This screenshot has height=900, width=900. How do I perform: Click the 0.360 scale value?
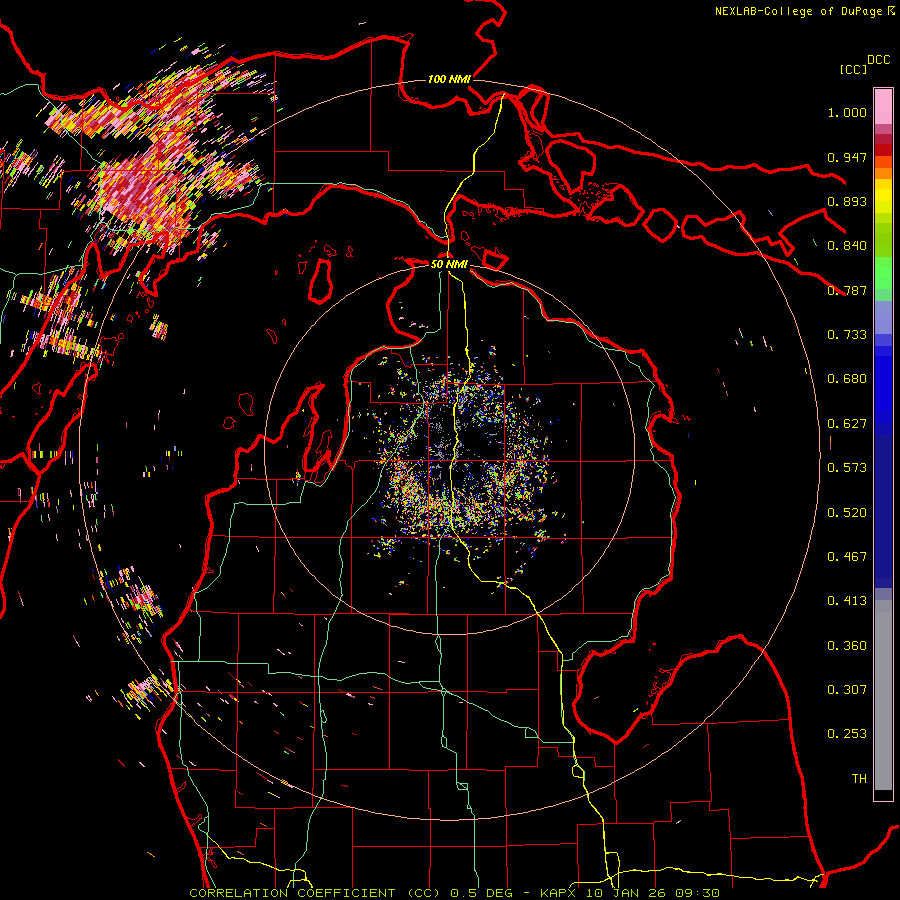[x=847, y=646]
